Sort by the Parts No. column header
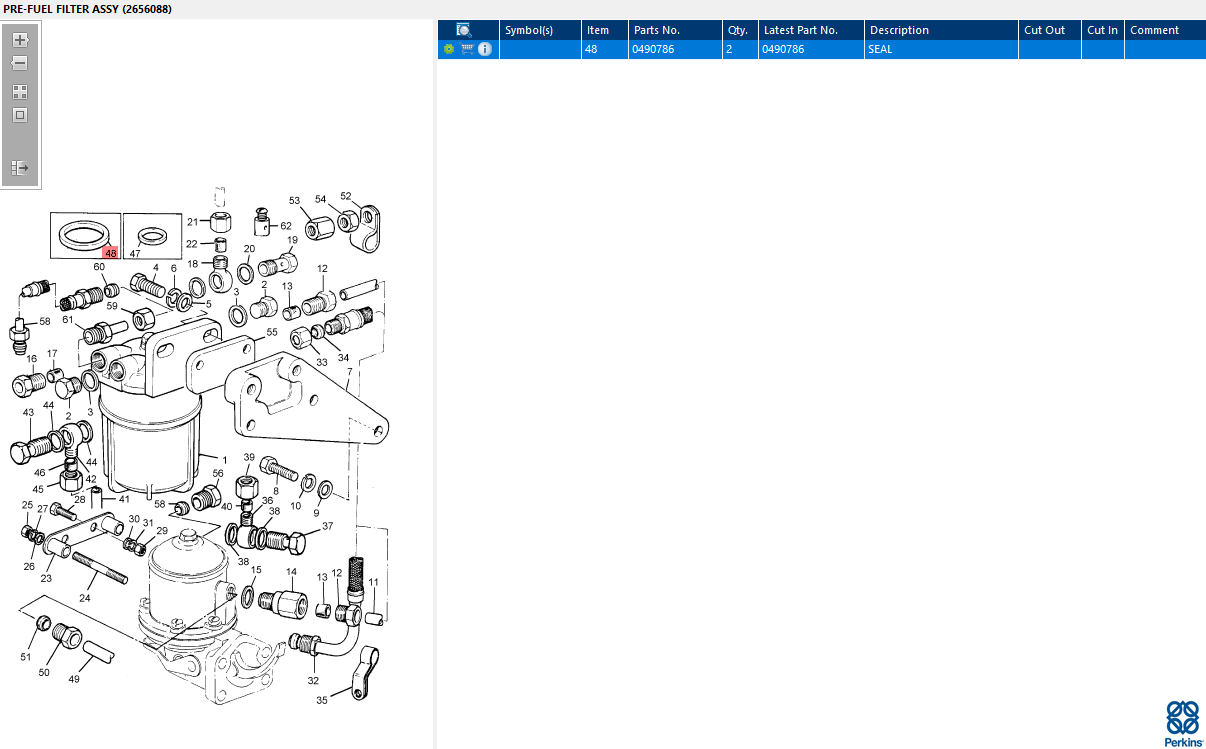Image resolution: width=1206 pixels, height=749 pixels. 675,30
